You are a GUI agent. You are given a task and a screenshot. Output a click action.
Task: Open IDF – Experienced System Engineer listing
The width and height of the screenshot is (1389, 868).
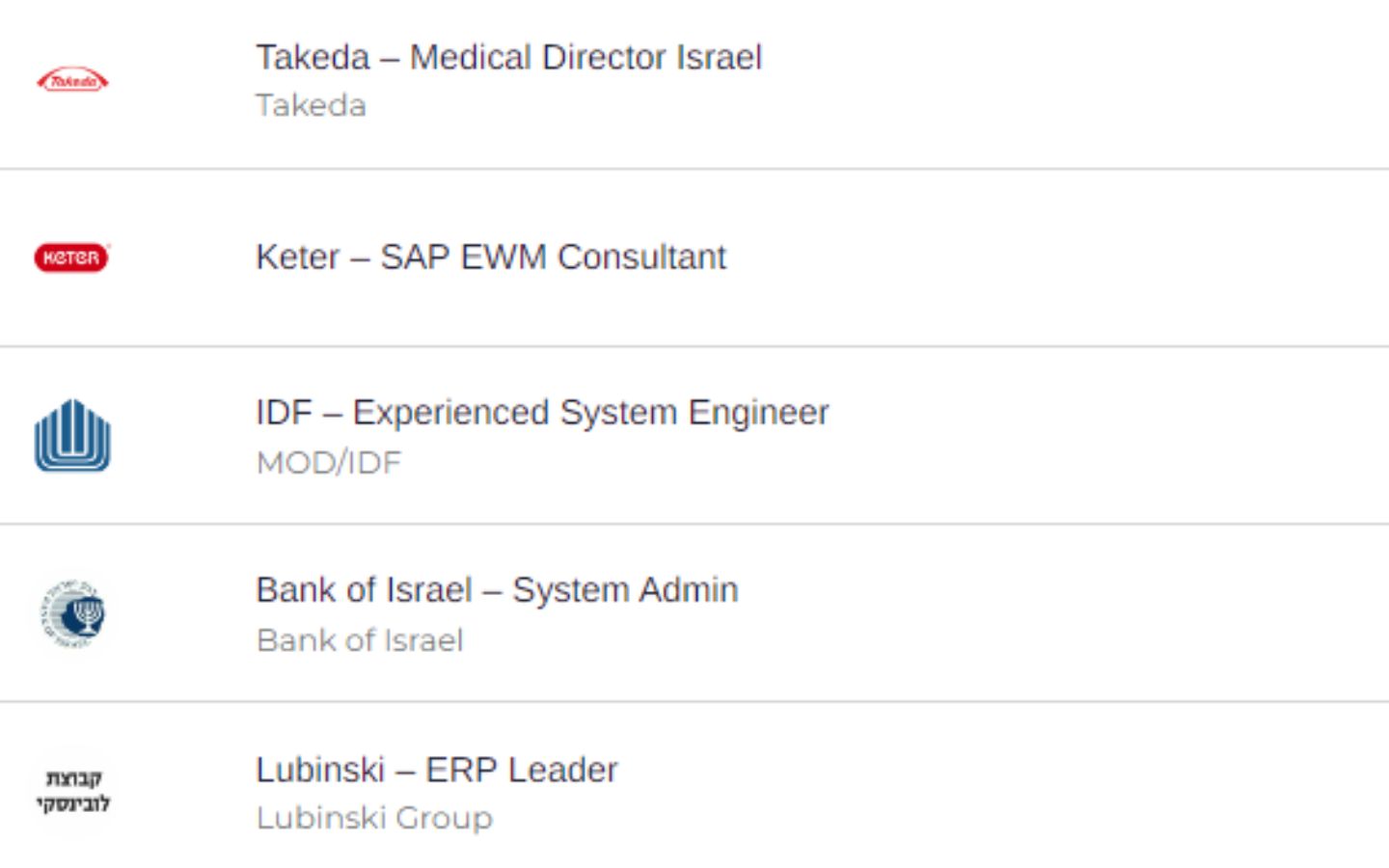(542, 413)
